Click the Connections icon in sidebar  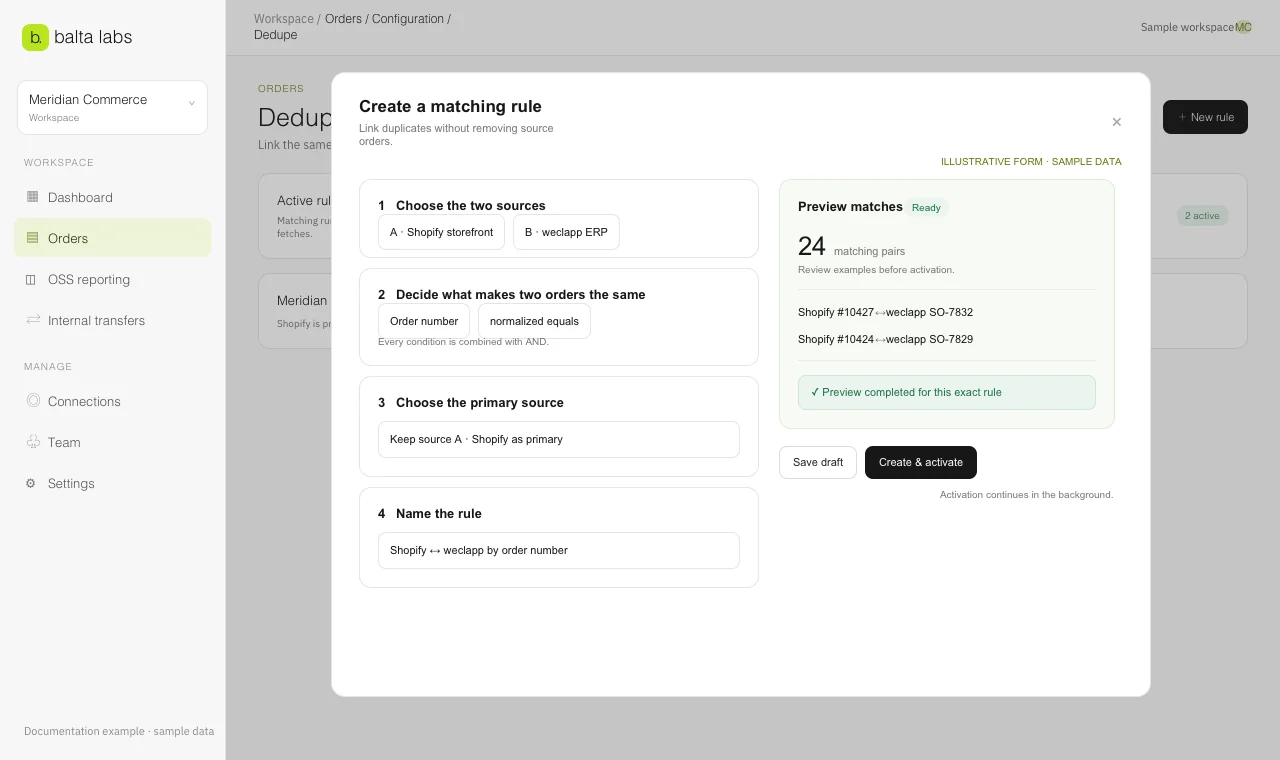tap(32, 401)
